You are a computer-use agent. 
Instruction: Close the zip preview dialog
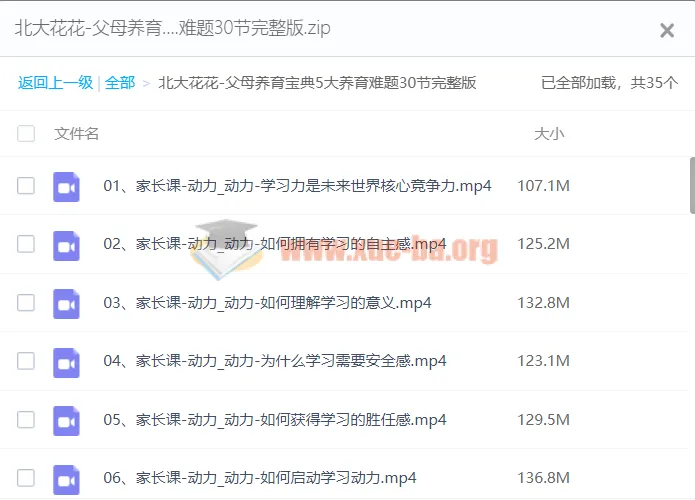click(x=667, y=31)
